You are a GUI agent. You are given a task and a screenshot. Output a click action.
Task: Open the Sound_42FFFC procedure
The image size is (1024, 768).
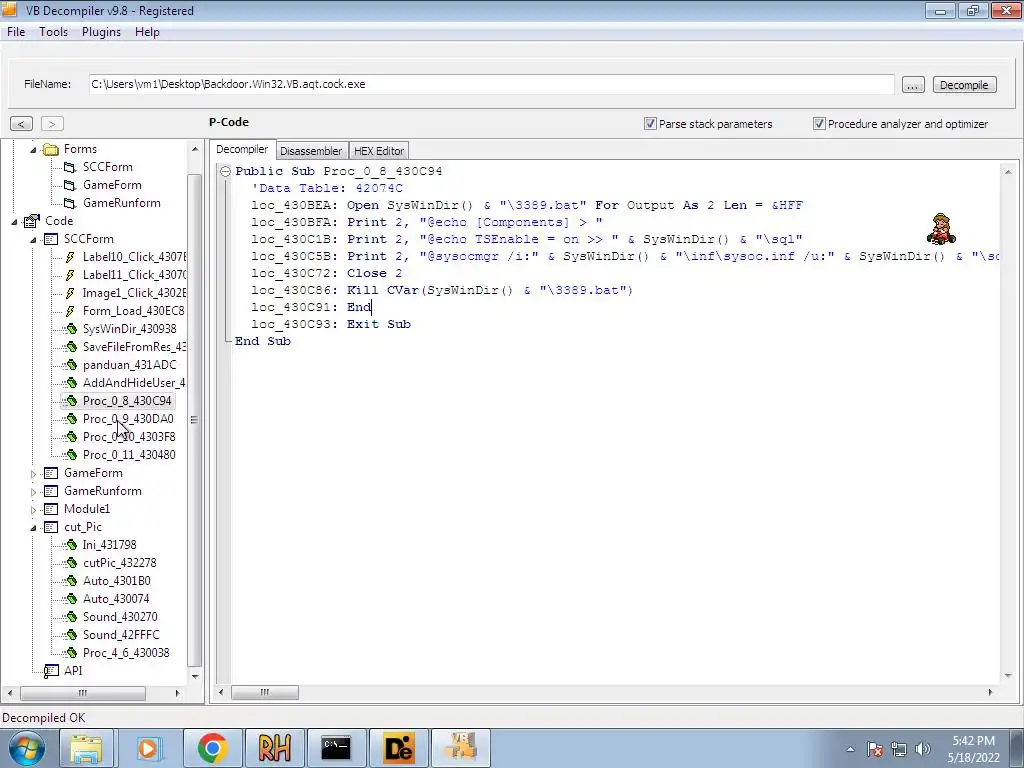(x=121, y=635)
